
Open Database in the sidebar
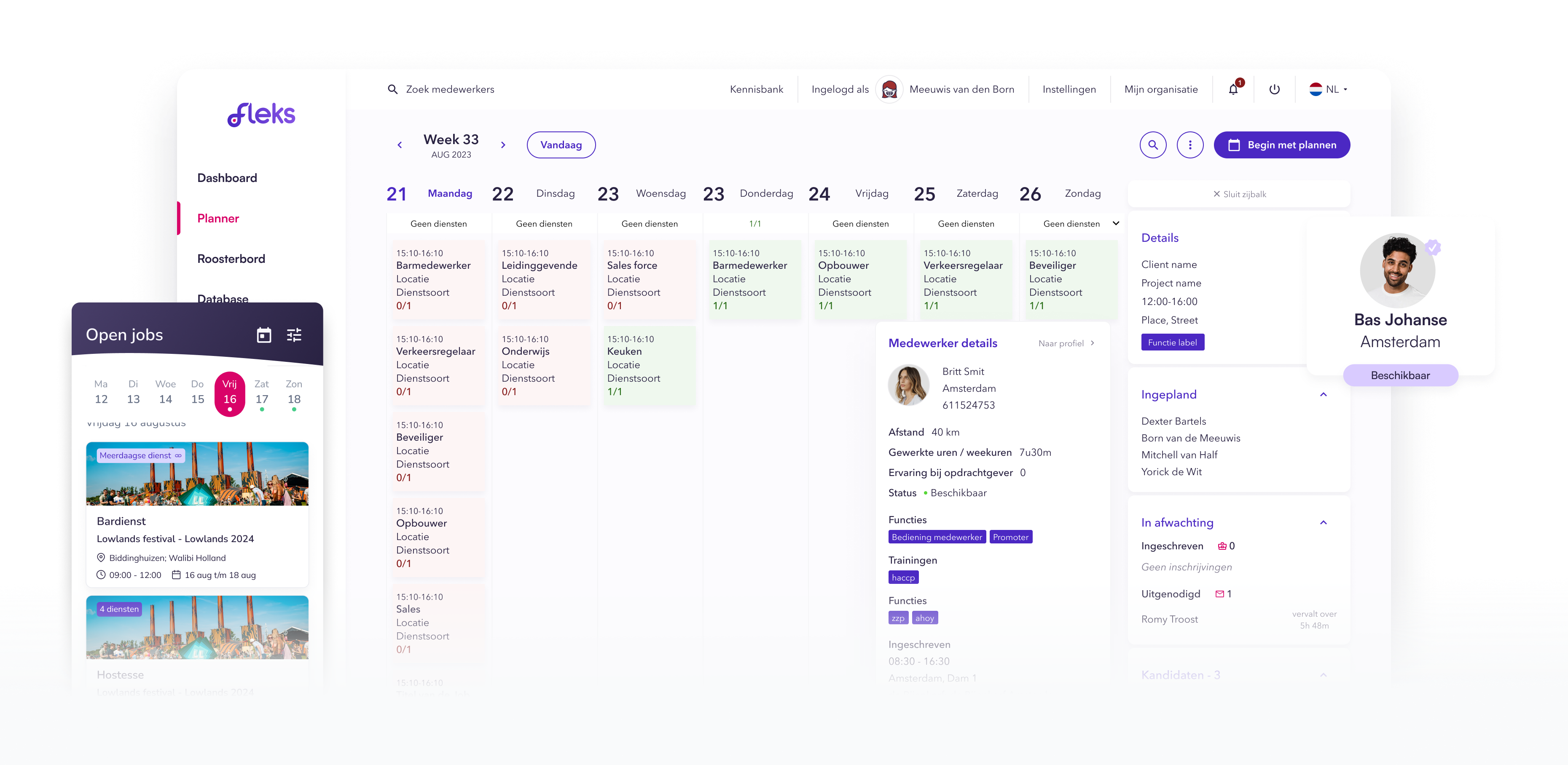[223, 299]
